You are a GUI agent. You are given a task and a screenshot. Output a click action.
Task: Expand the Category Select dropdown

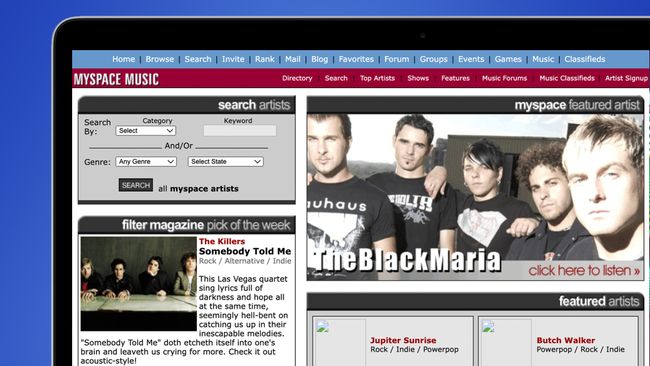[x=146, y=131]
